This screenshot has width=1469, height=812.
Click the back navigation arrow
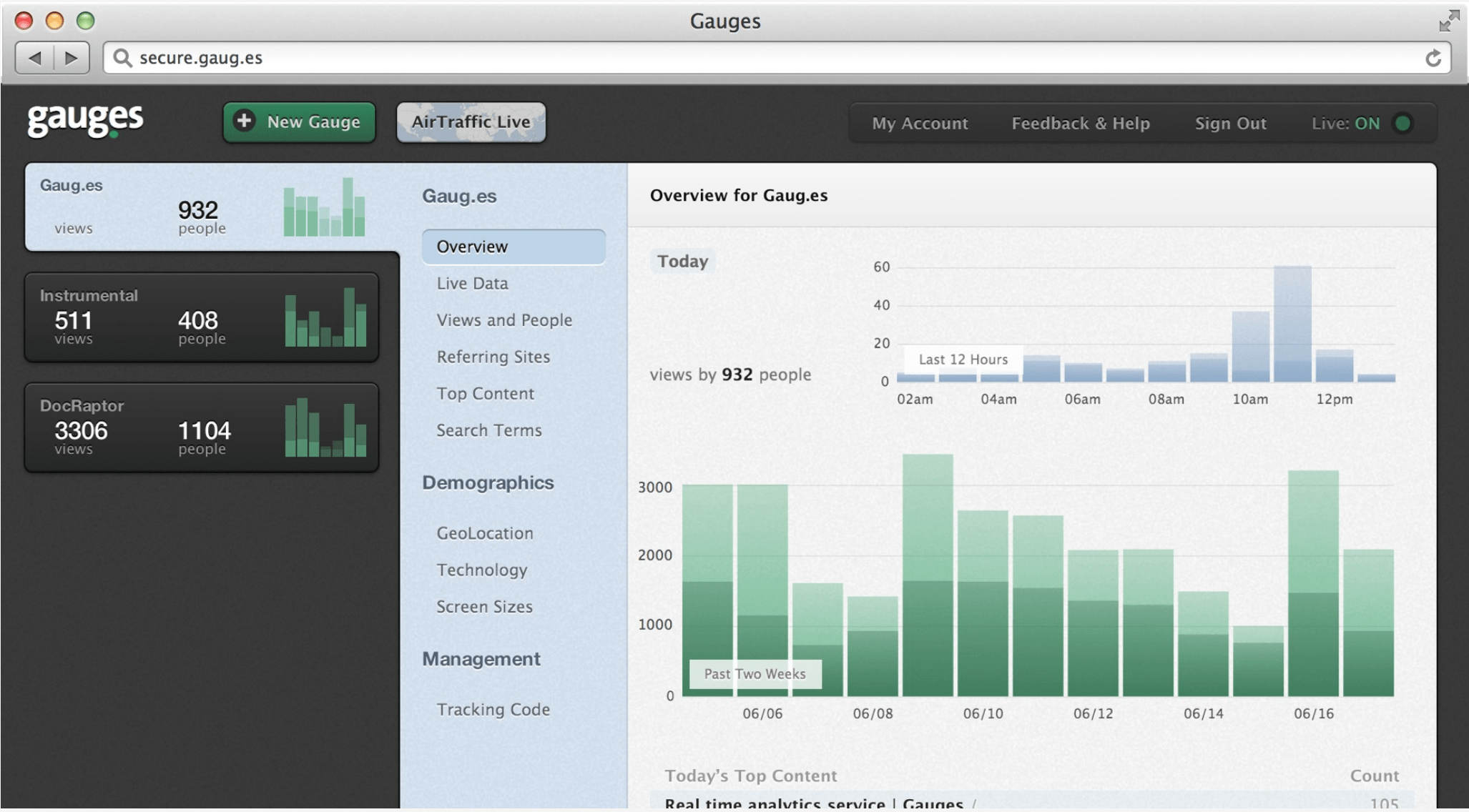pos(36,57)
